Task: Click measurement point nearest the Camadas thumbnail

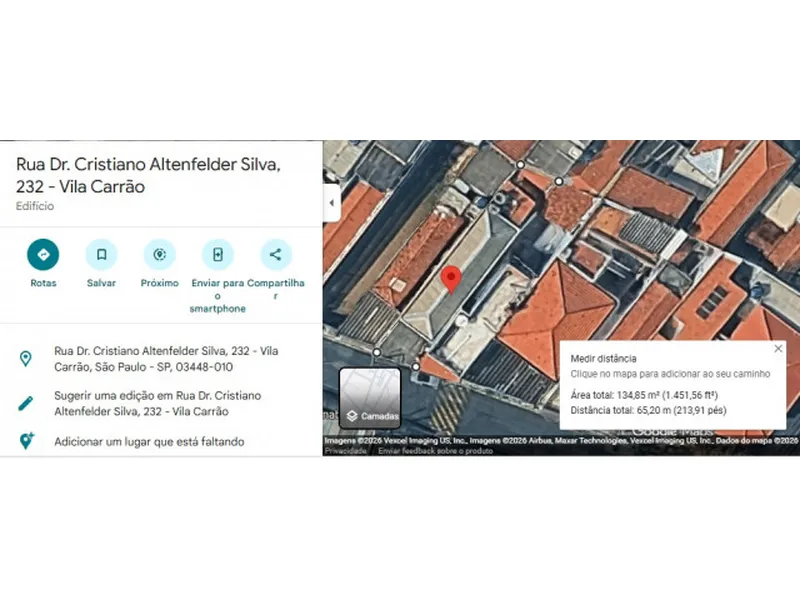Action: click(376, 352)
